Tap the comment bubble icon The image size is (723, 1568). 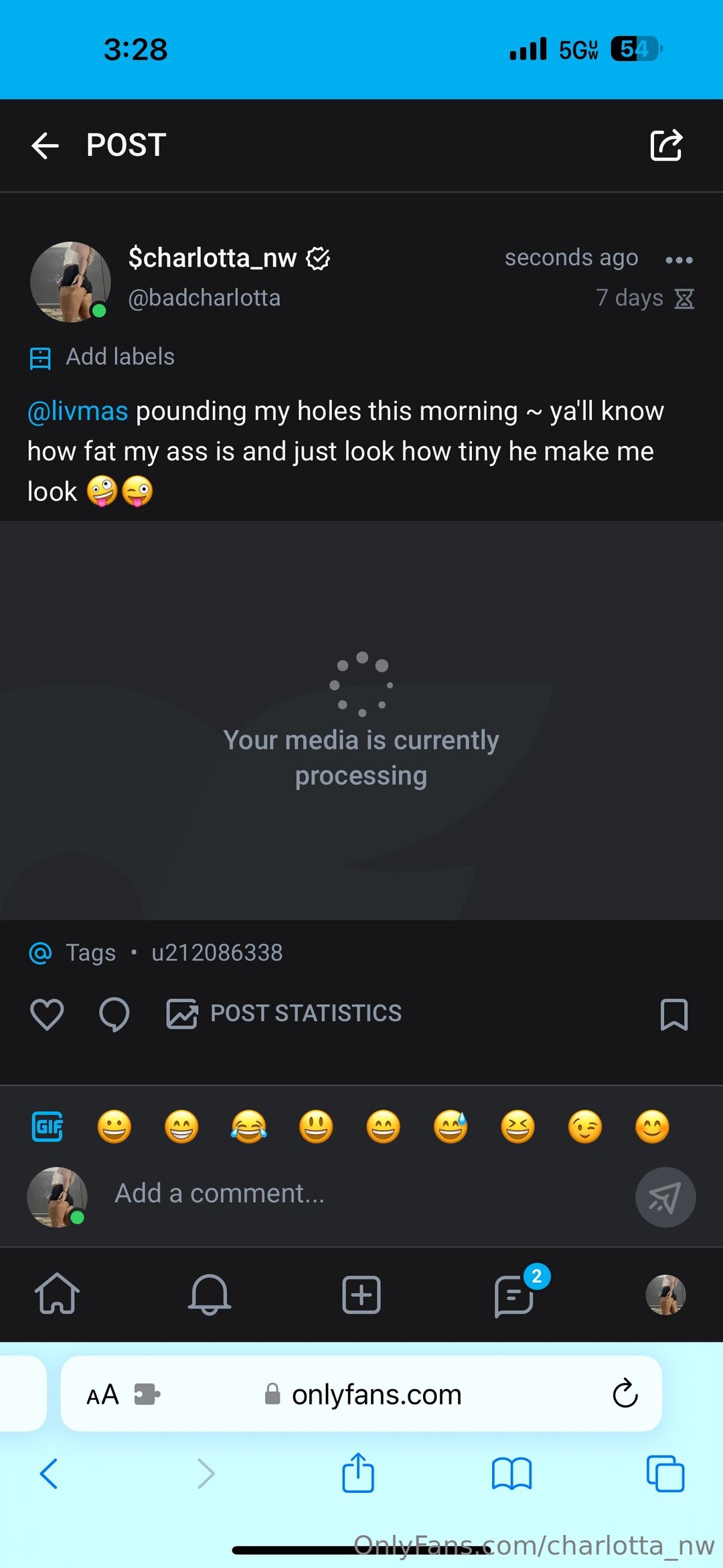point(114,1013)
